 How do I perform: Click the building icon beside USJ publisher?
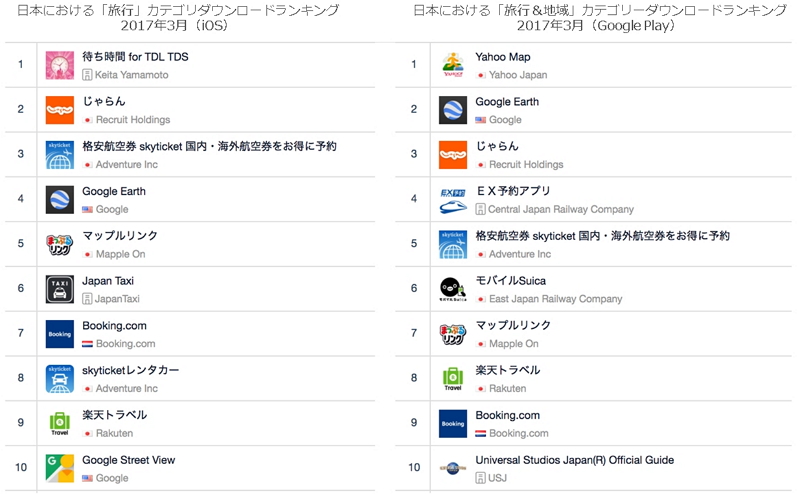[481, 478]
